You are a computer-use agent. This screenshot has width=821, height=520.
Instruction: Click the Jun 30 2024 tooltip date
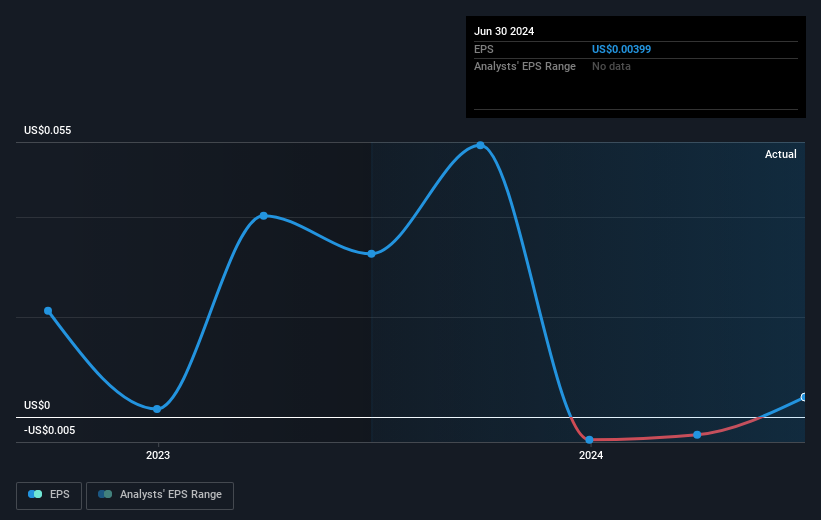click(504, 31)
